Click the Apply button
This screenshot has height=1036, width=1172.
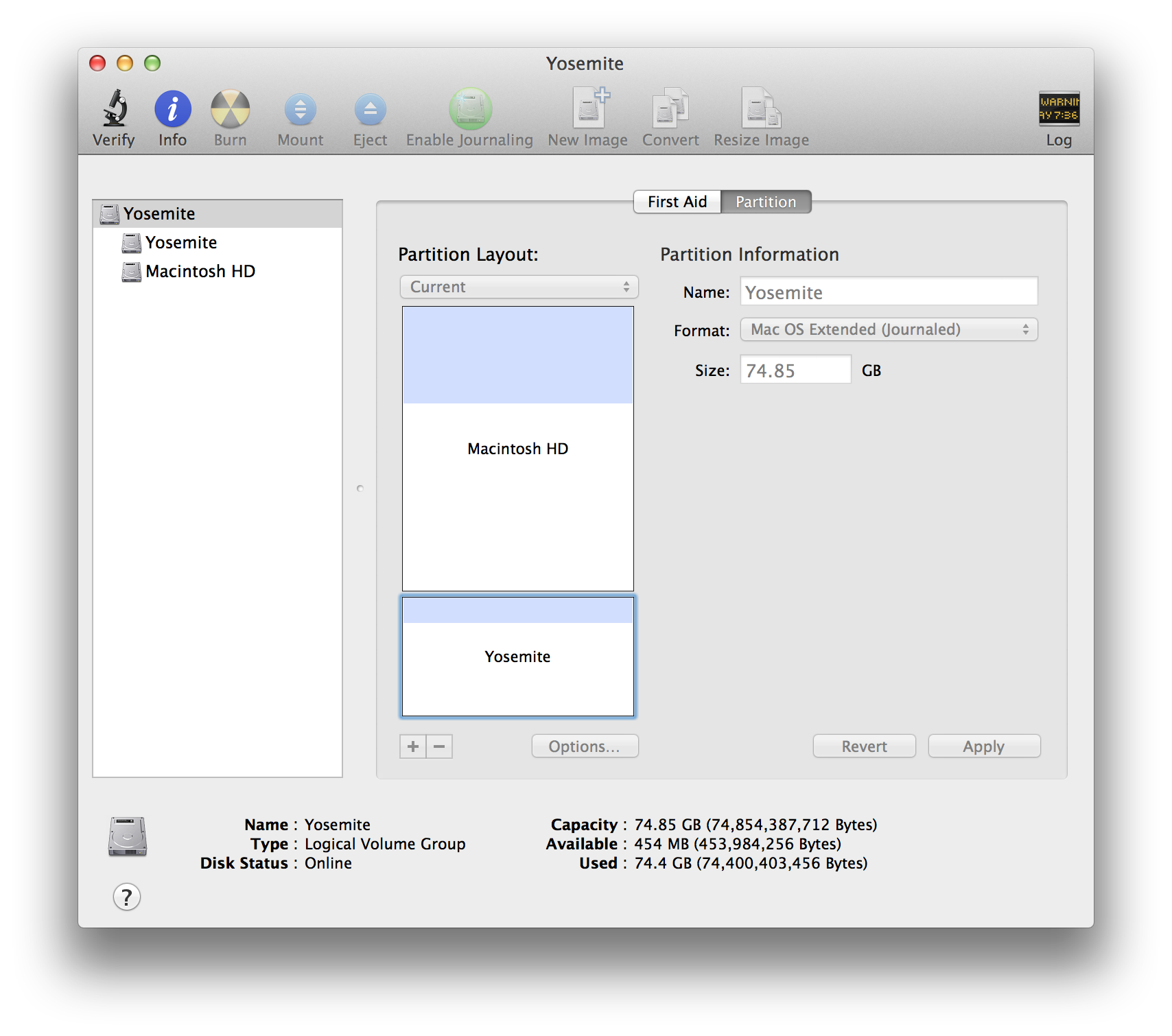(984, 746)
